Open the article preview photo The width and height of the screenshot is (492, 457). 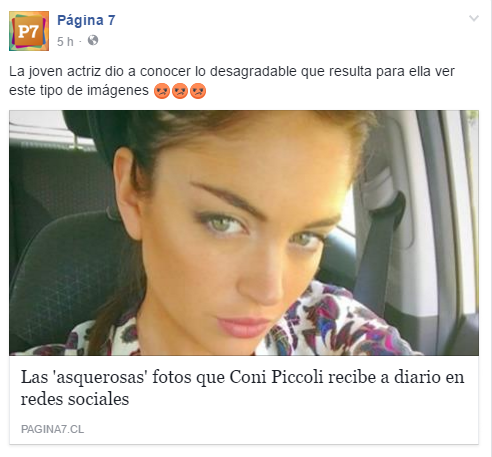tap(244, 233)
